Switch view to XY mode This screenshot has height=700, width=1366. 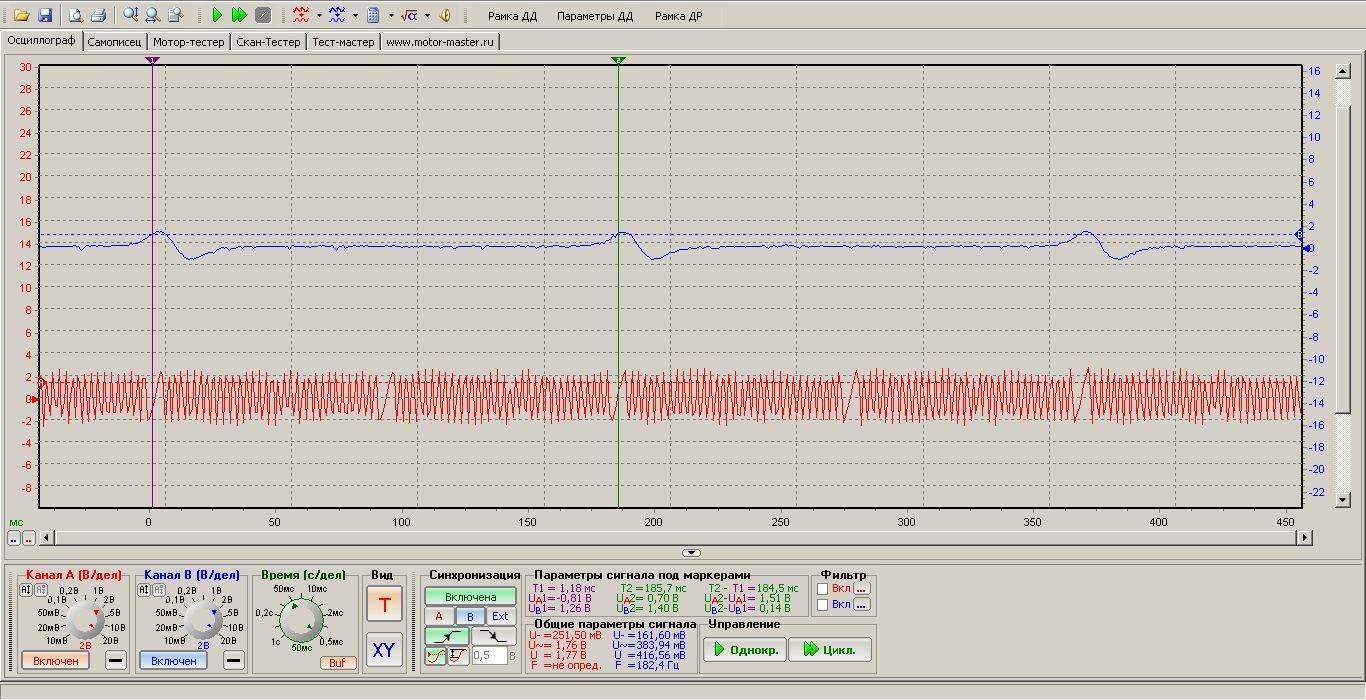tap(384, 650)
